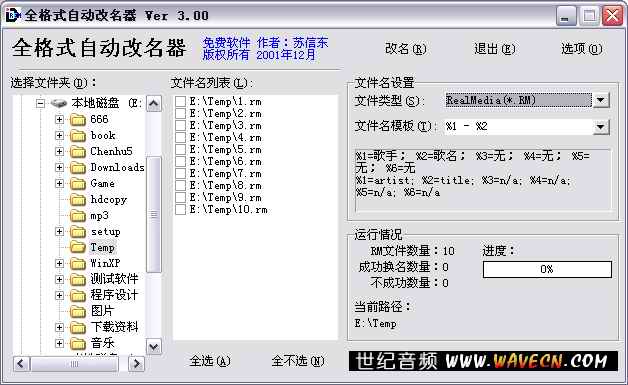This screenshot has width=628, height=385.
Task: Check the box for E:\Temp\6.rm
Action: click(x=181, y=161)
